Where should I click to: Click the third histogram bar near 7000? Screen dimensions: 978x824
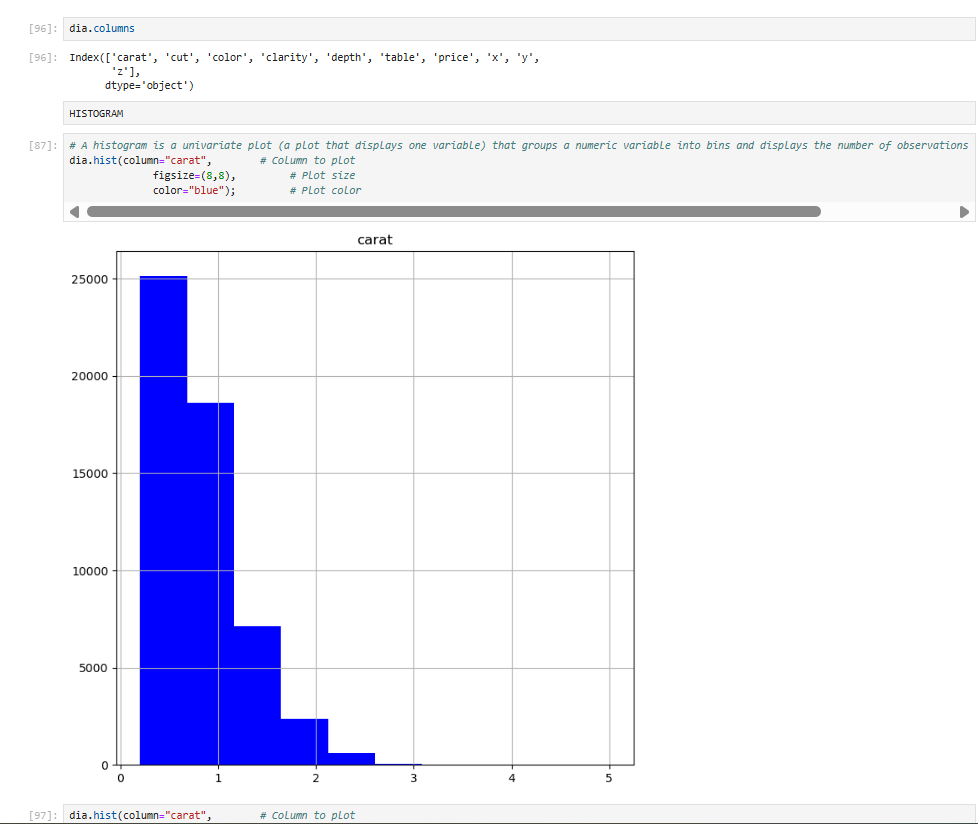[x=258, y=696]
